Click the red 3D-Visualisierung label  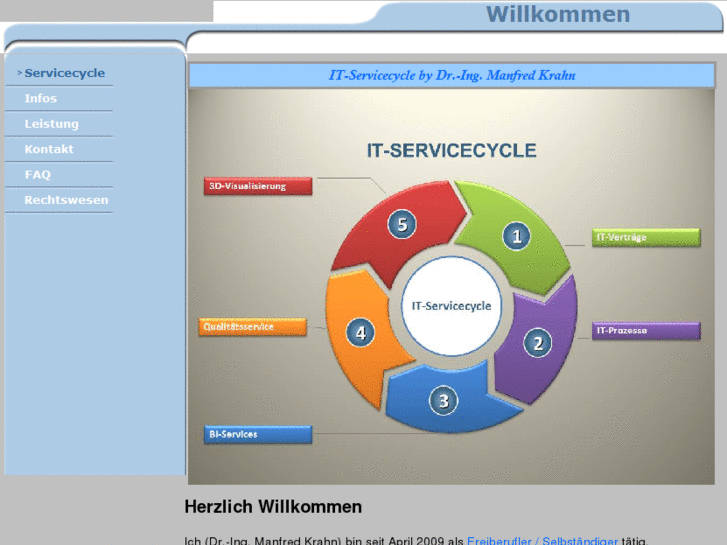[258, 186]
